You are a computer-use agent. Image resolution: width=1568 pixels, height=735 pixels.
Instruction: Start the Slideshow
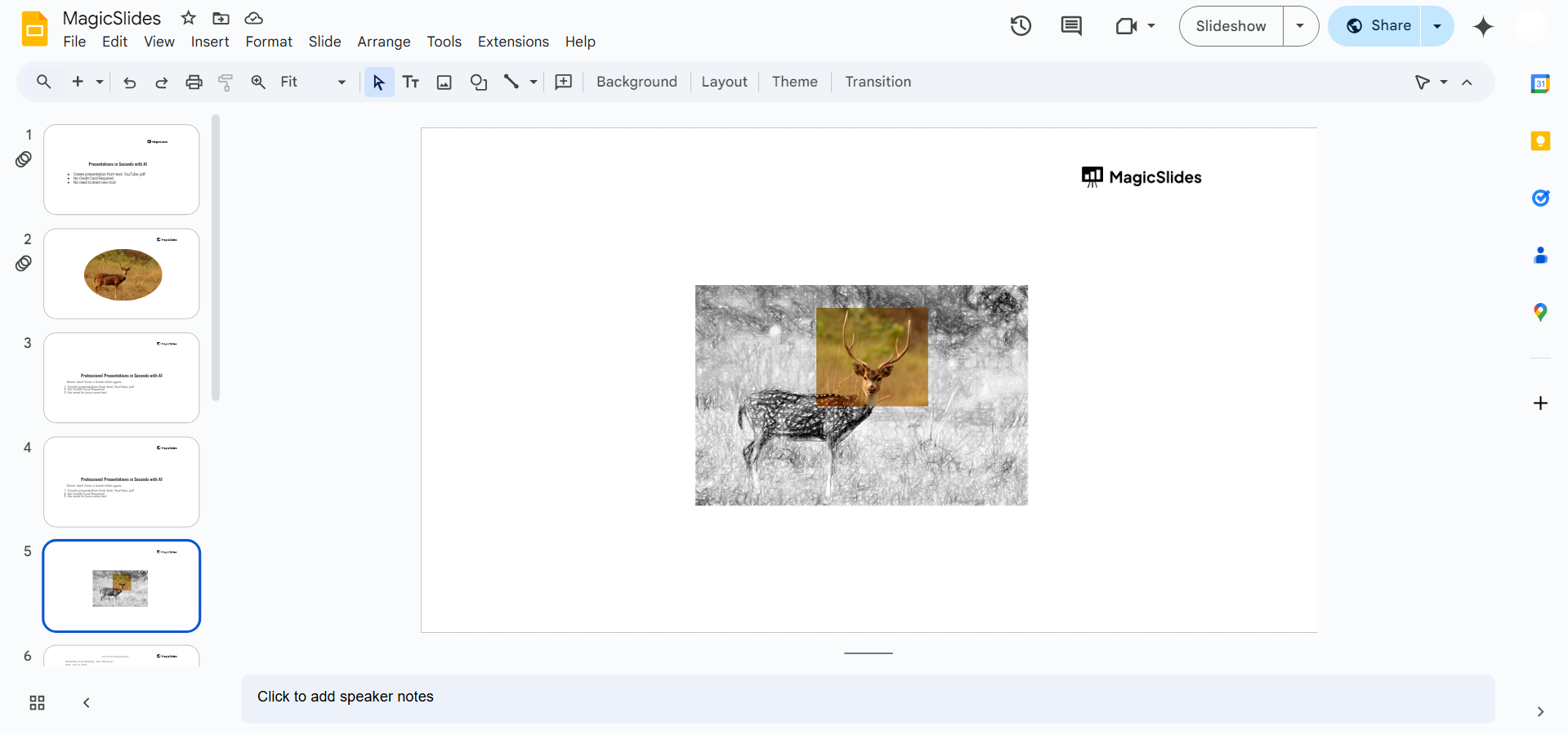click(1231, 25)
